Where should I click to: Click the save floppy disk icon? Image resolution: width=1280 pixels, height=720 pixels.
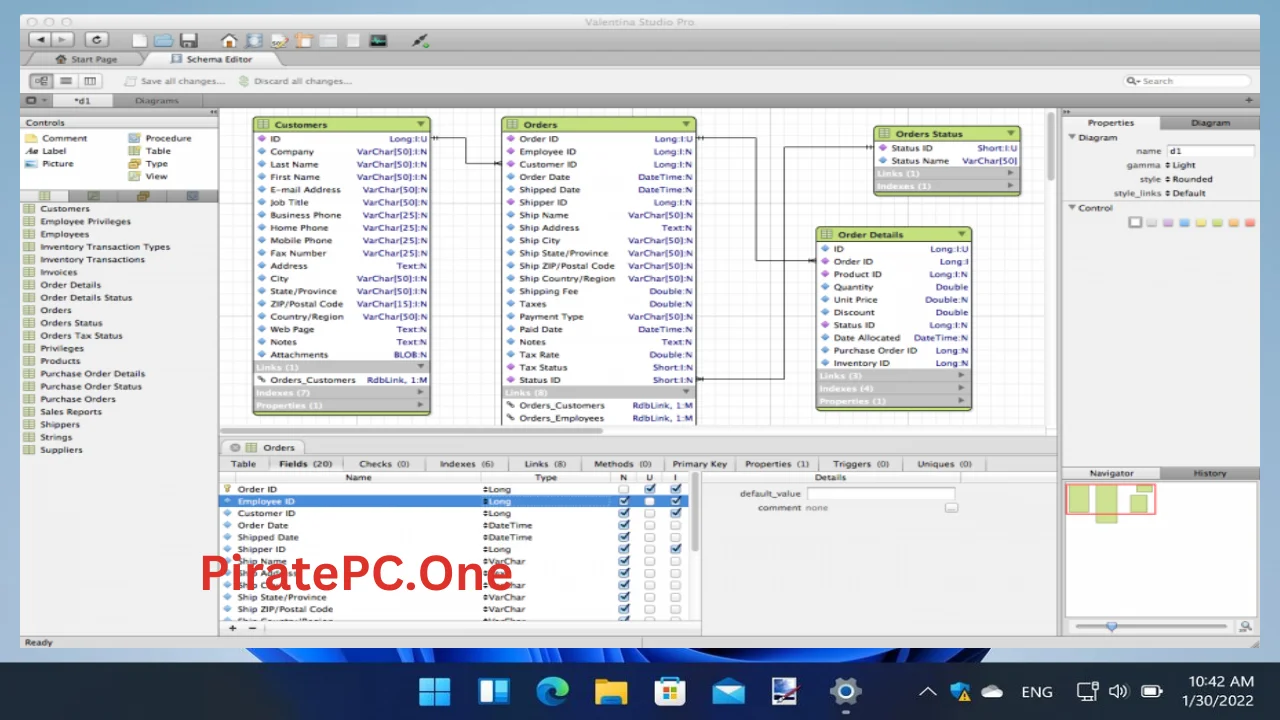tap(188, 41)
